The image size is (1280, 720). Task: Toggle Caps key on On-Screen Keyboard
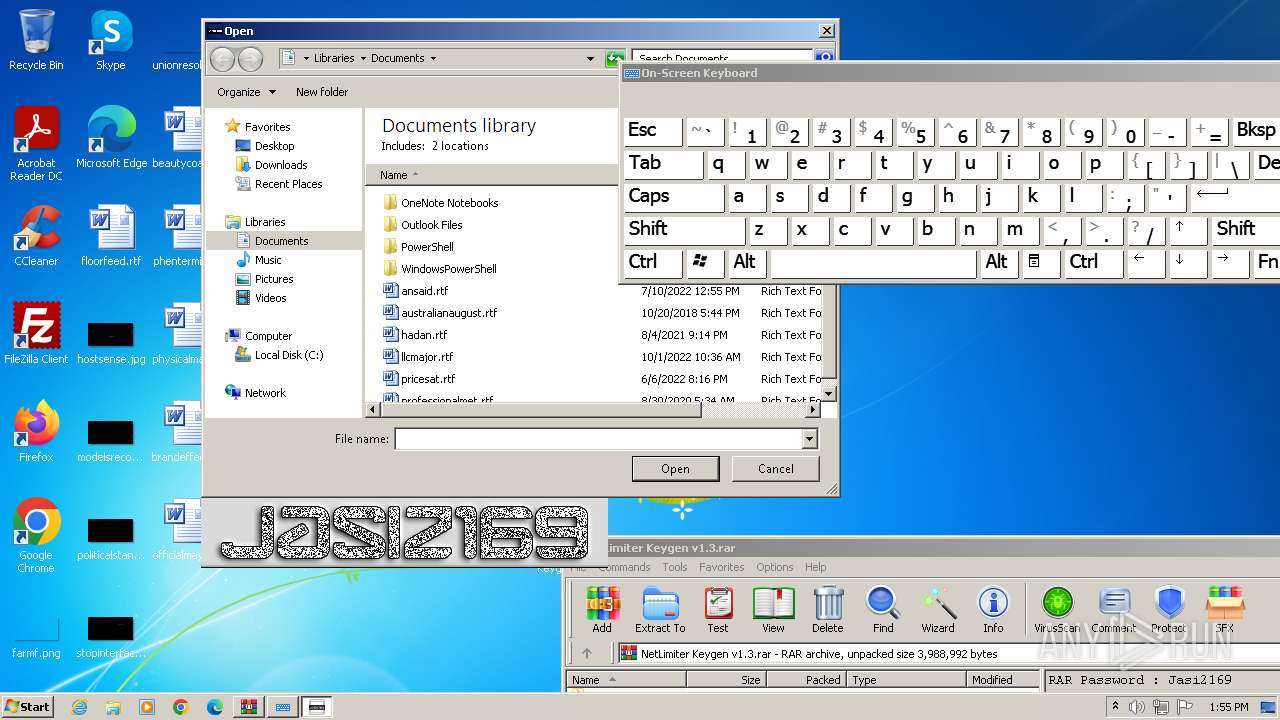pos(674,196)
